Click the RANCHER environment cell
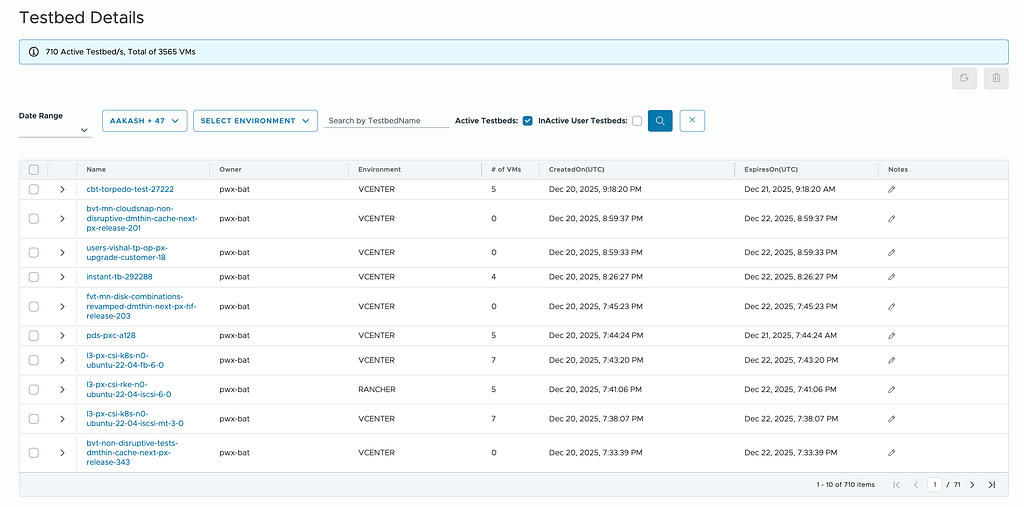 coord(377,389)
